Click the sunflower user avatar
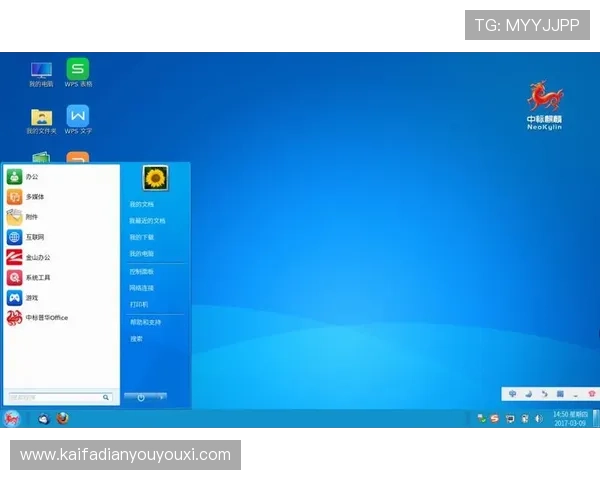The width and height of the screenshot is (600, 480). (155, 179)
